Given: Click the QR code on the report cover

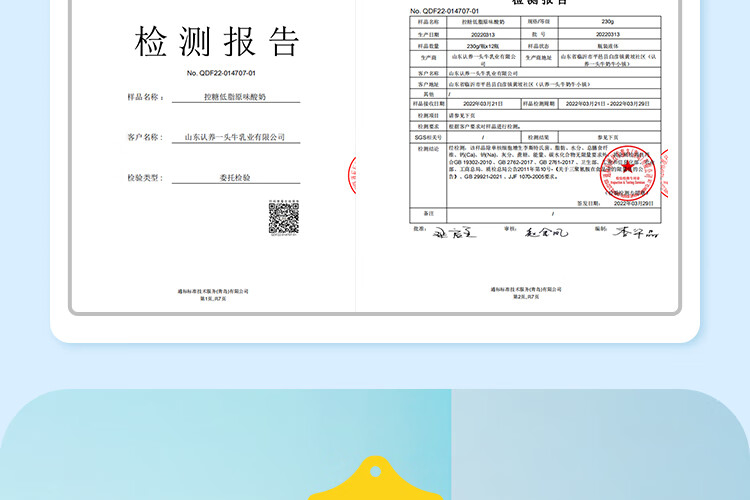Looking at the screenshot, I should (284, 218).
